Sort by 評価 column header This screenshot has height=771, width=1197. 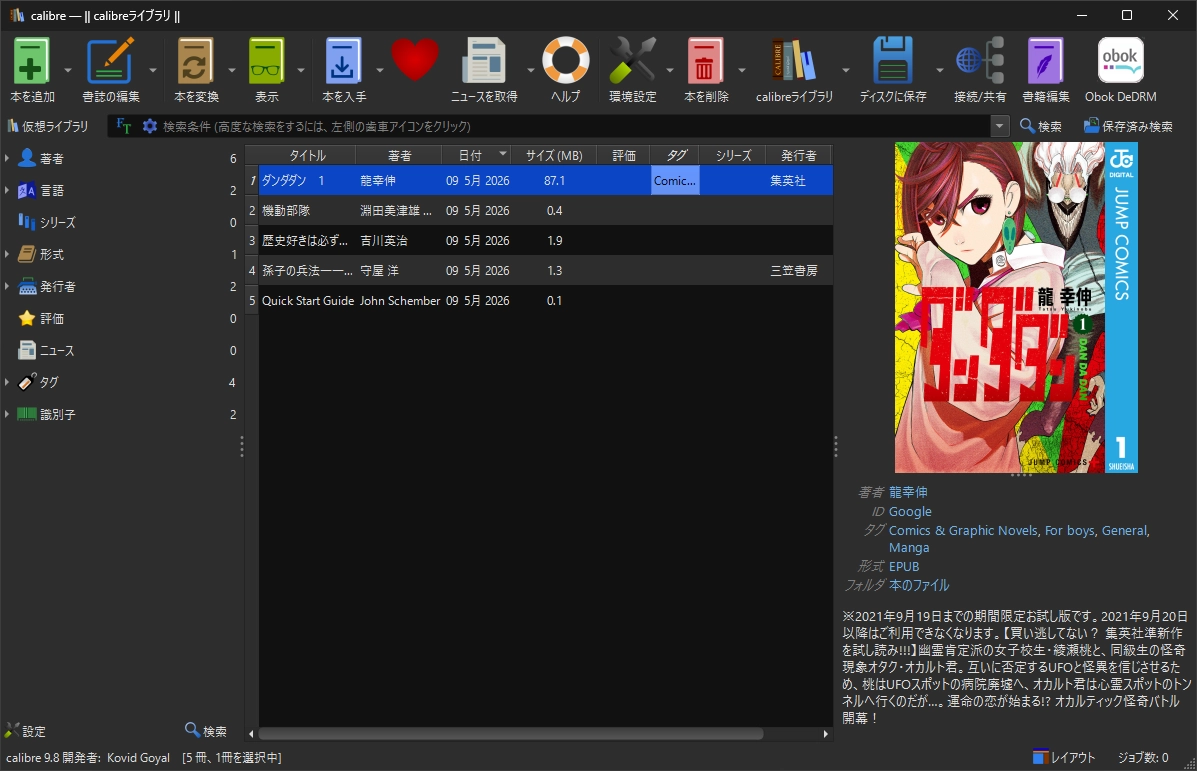(623, 155)
